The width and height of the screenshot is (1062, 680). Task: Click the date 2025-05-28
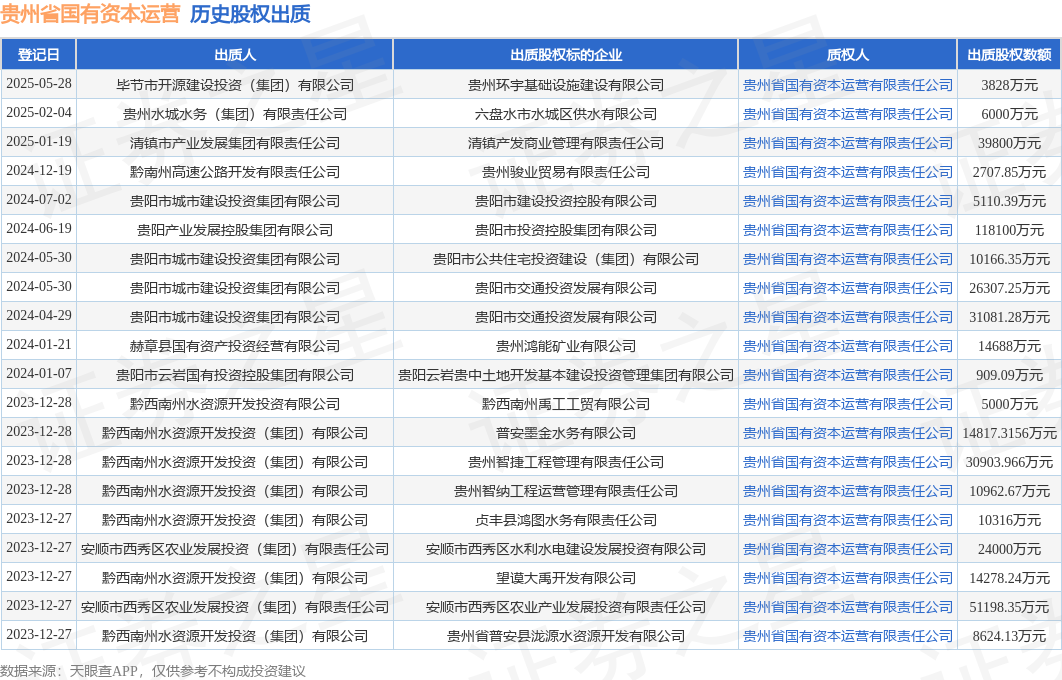(39, 83)
